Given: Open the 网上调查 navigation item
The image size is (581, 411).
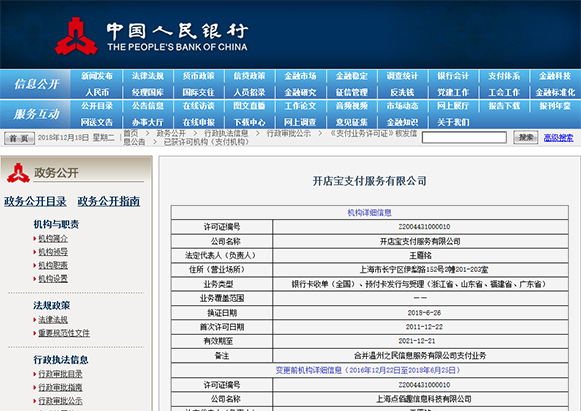Looking at the screenshot, I should pyautogui.click(x=301, y=122).
